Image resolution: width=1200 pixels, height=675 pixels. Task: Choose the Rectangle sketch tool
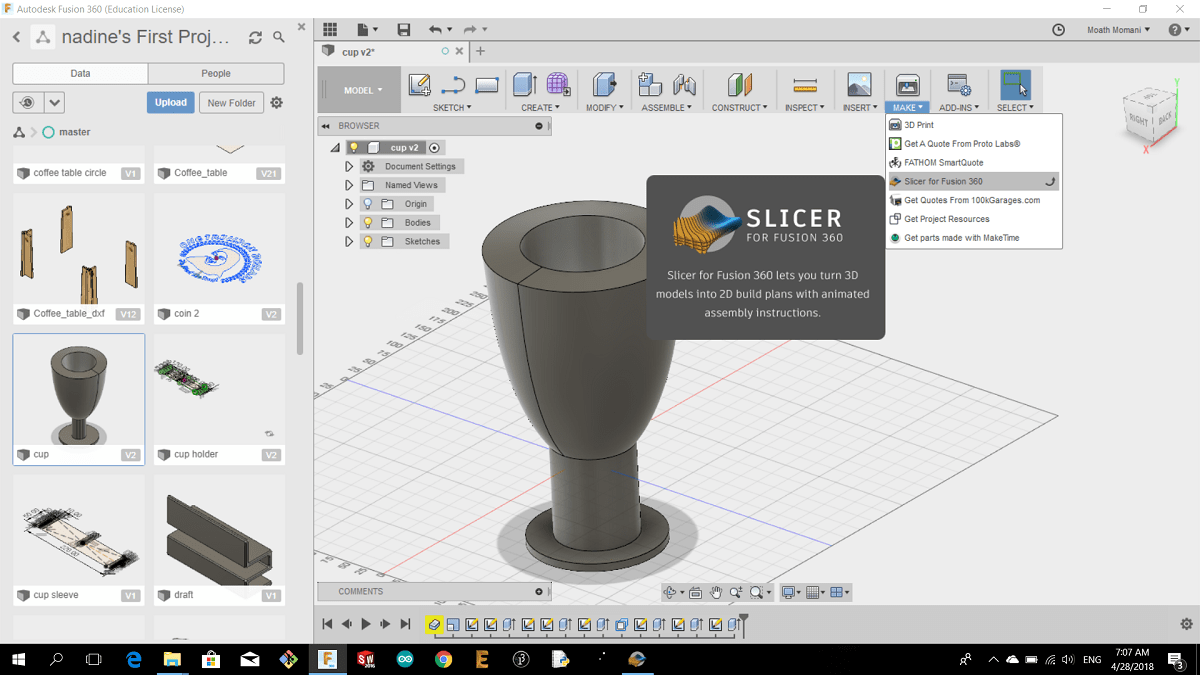(x=487, y=85)
